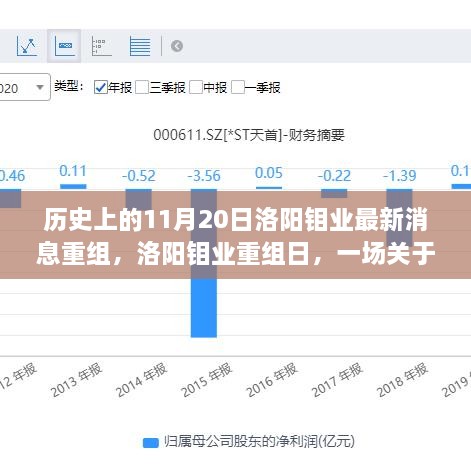Enable the 一季报 checkbox

tap(238, 88)
